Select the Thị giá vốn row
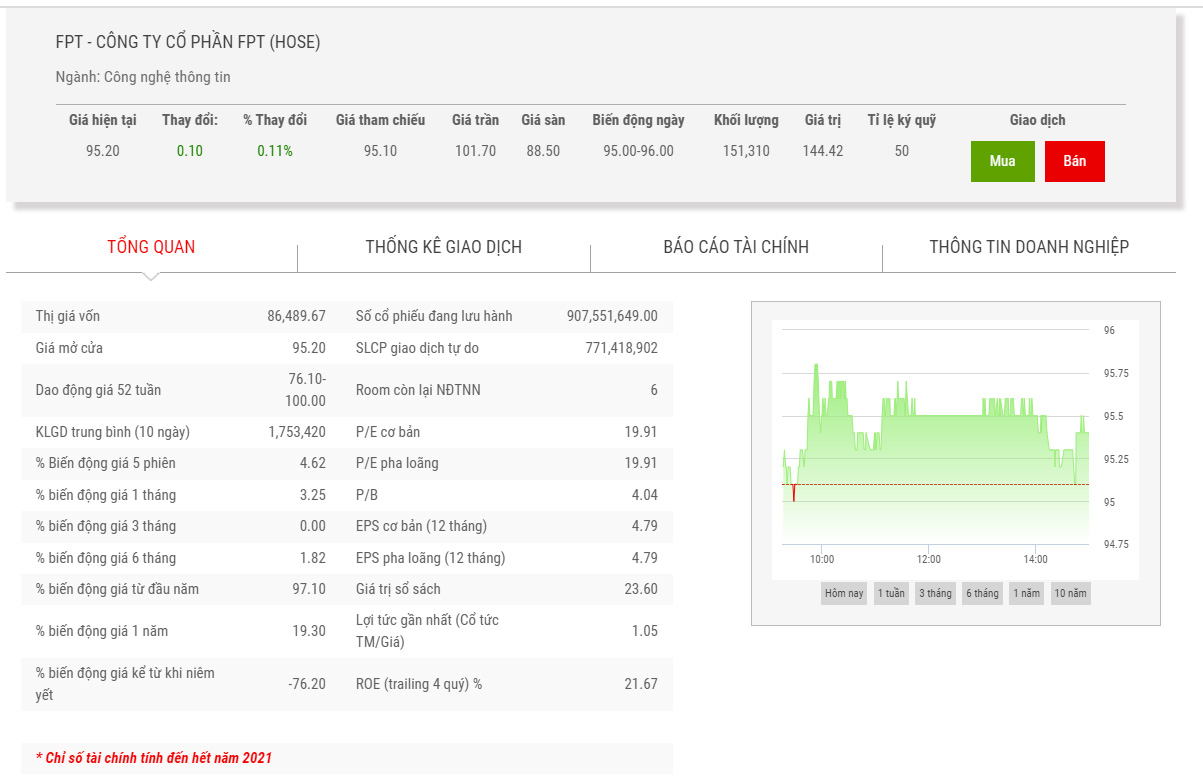This screenshot has height=781, width=1203. pyautogui.click(x=180, y=316)
